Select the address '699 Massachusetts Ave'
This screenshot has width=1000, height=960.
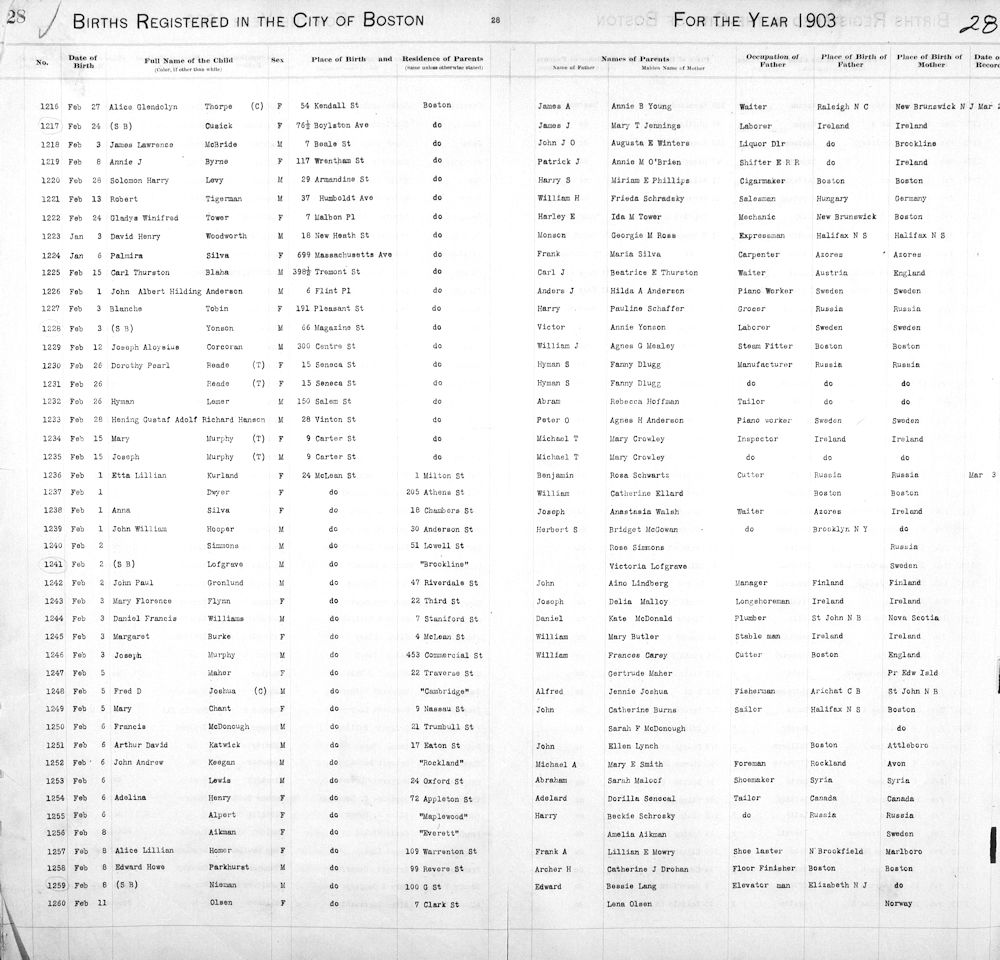(344, 255)
